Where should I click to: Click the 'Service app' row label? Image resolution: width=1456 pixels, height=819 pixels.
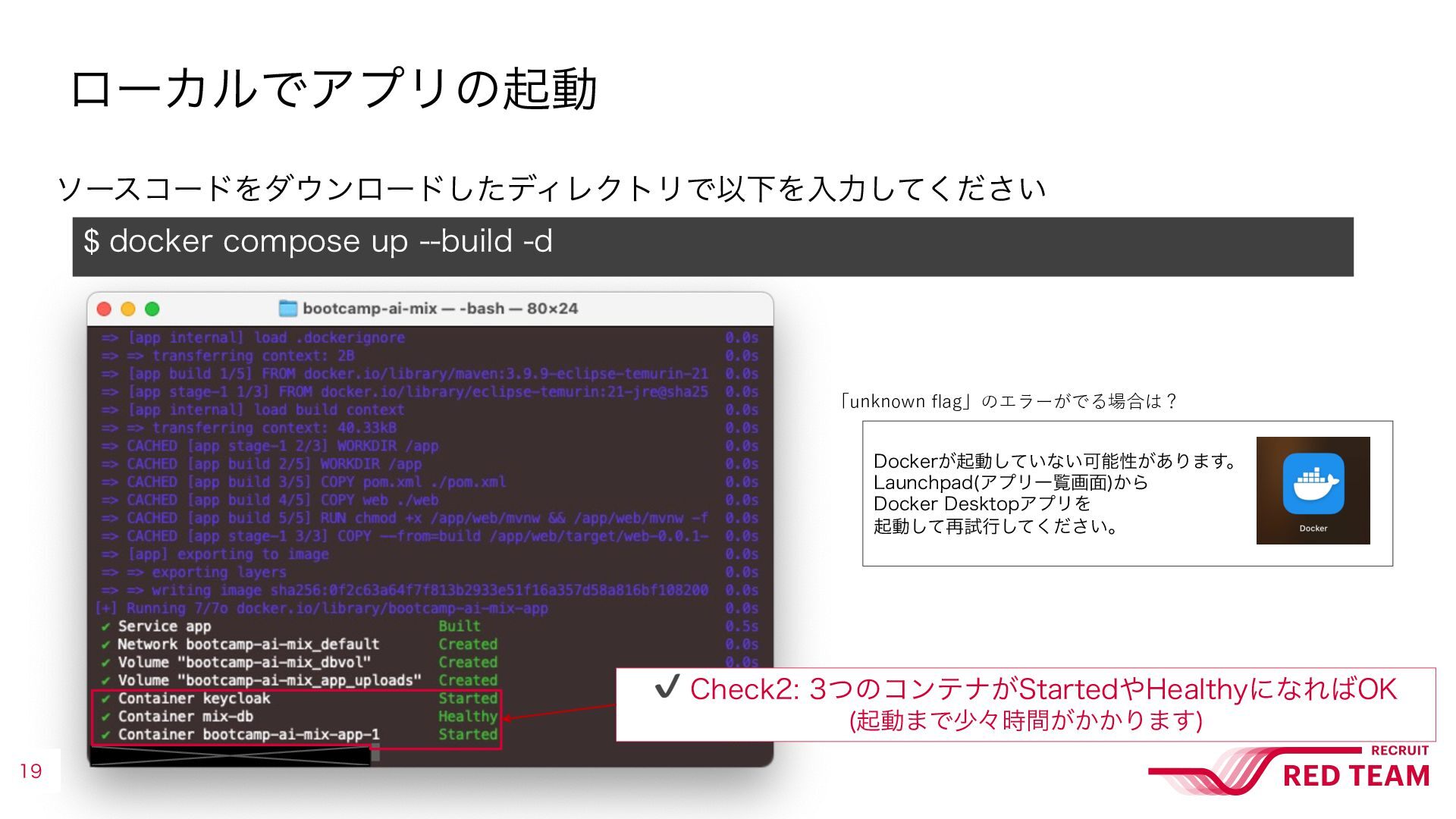(165, 627)
